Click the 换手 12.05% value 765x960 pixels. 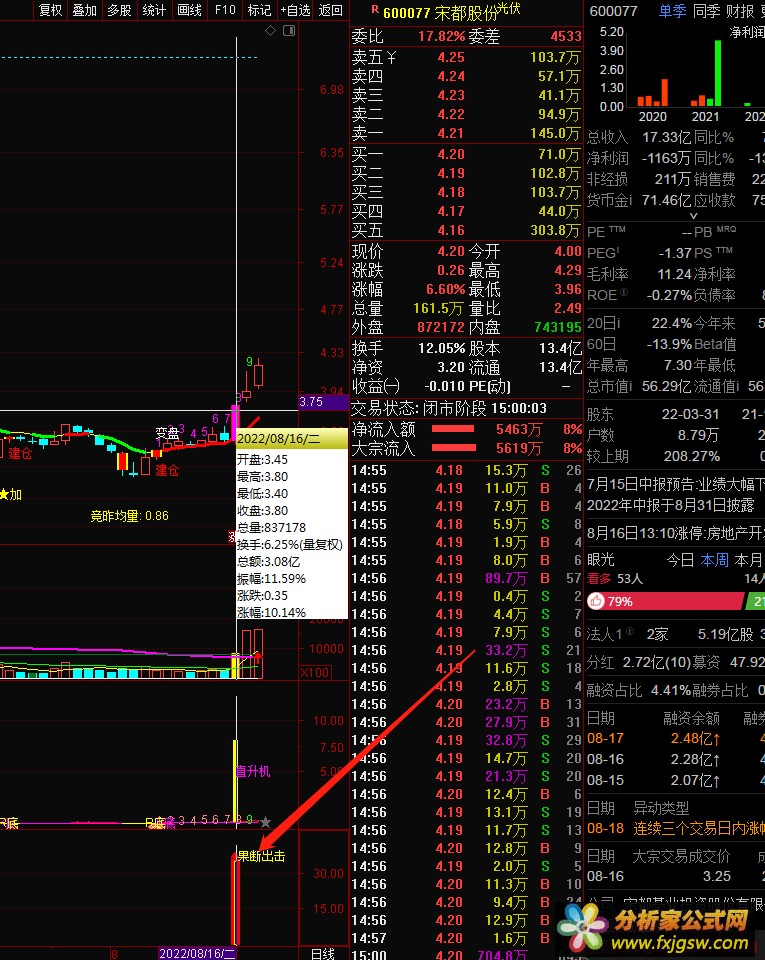click(441, 348)
